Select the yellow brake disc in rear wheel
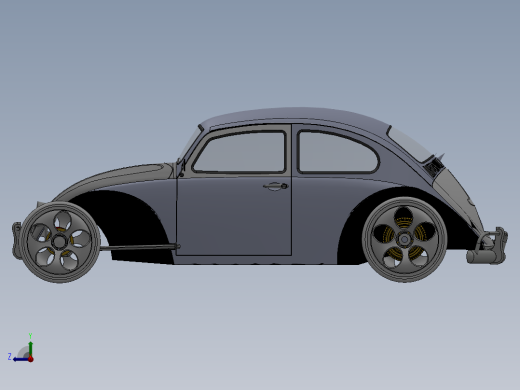This screenshot has width=520, height=390. coord(404,239)
